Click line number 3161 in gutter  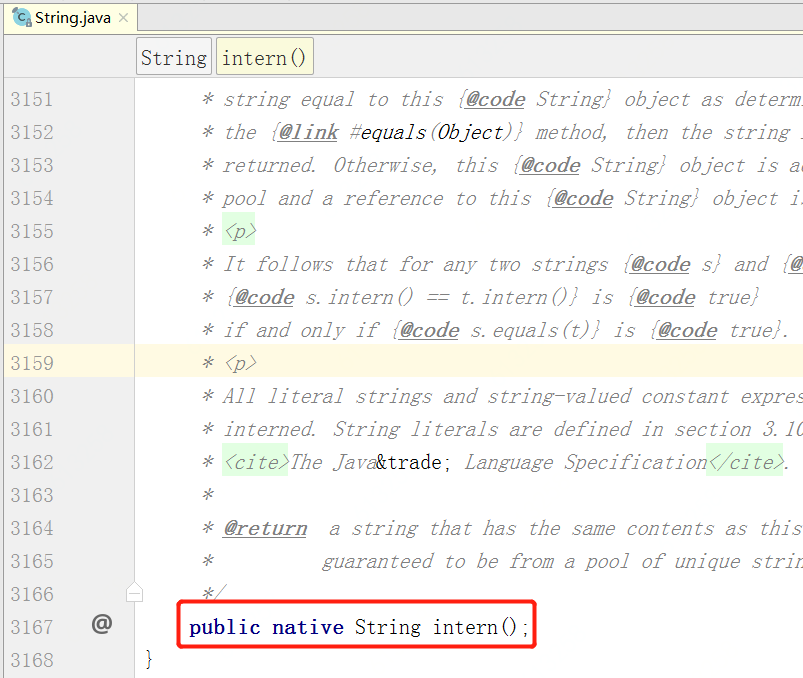point(32,429)
